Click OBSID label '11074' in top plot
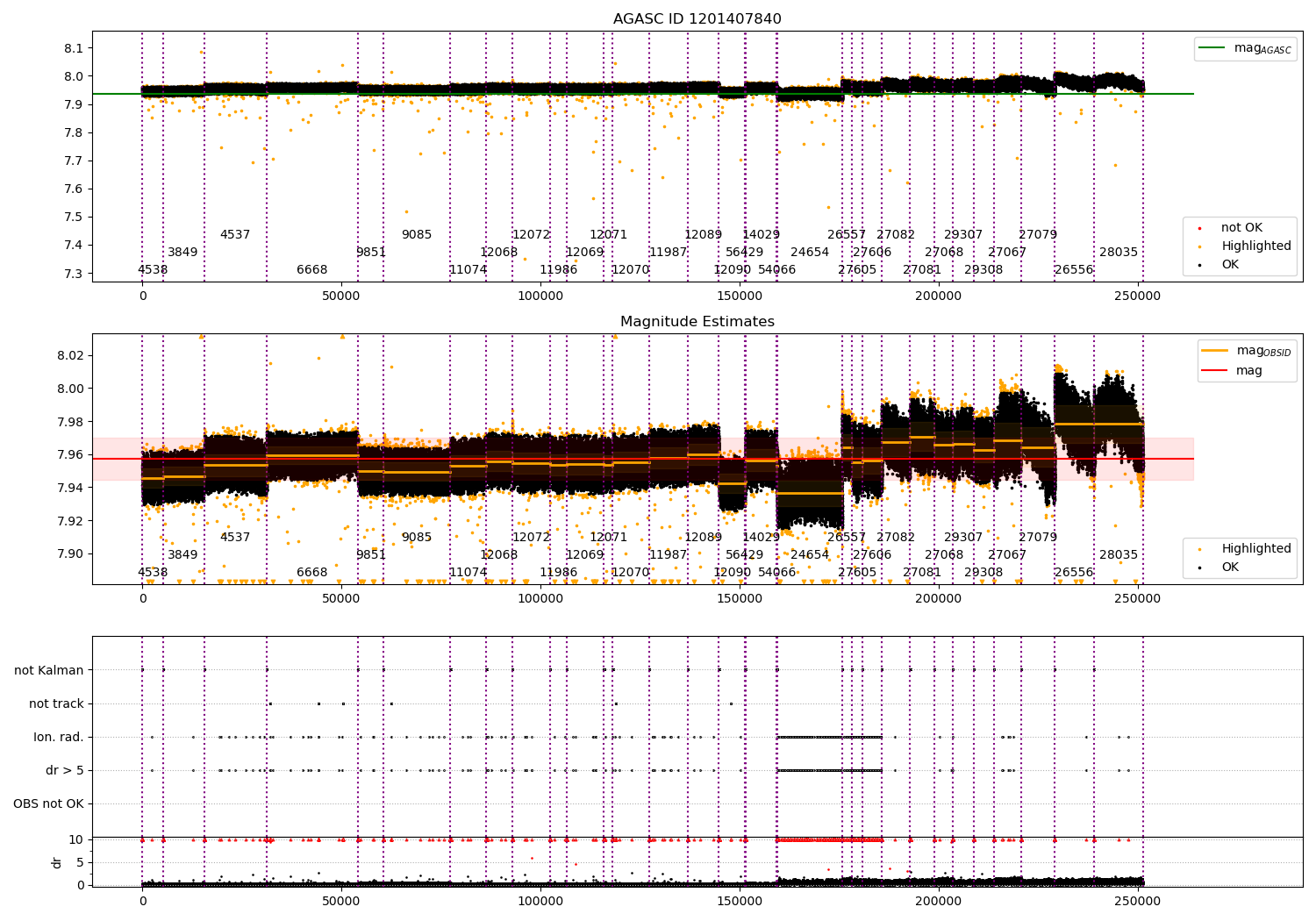The image size is (1316, 921). (468, 270)
